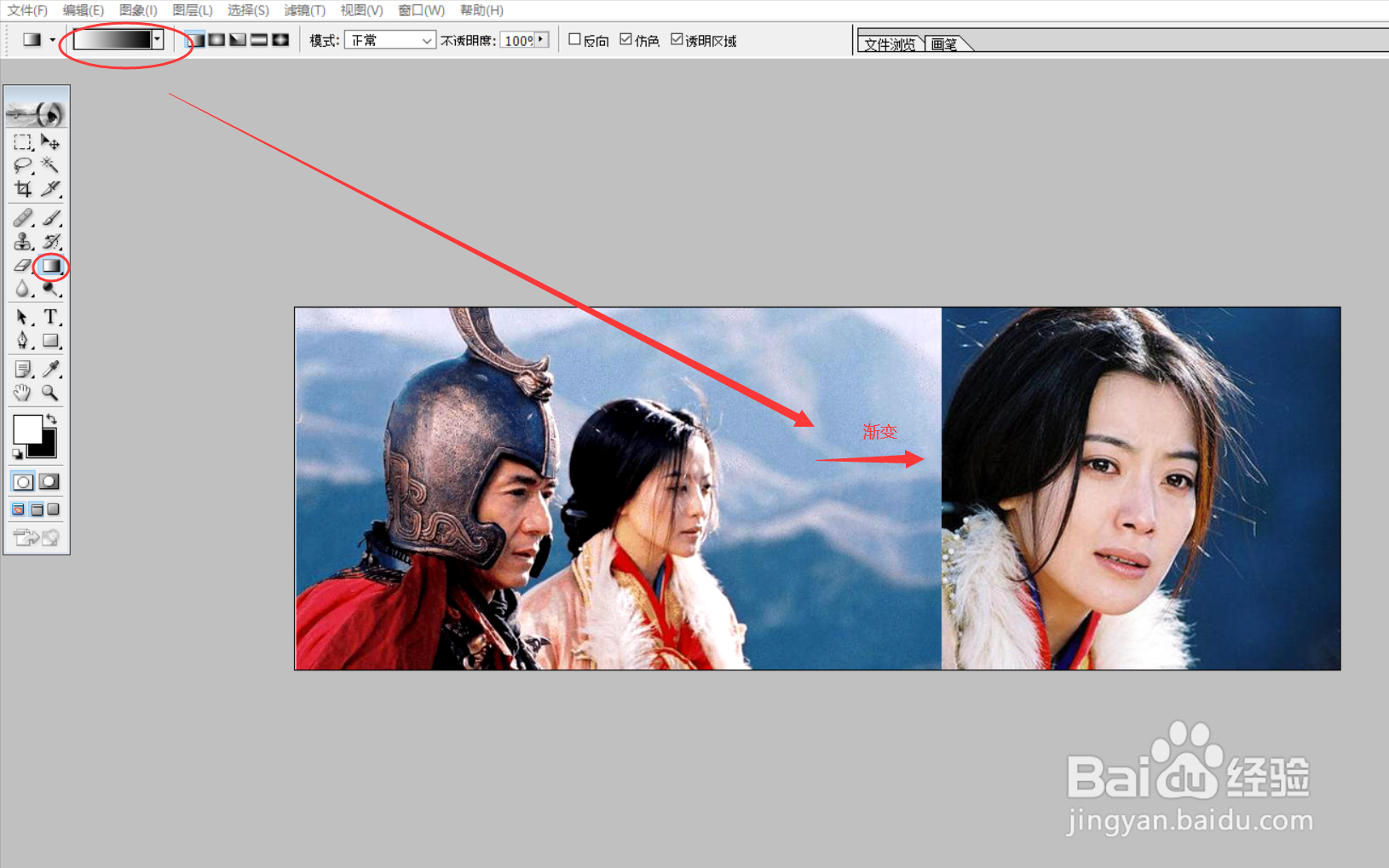Open the 文件(F) menu
Image resolution: width=1389 pixels, height=868 pixels.
click(x=27, y=10)
